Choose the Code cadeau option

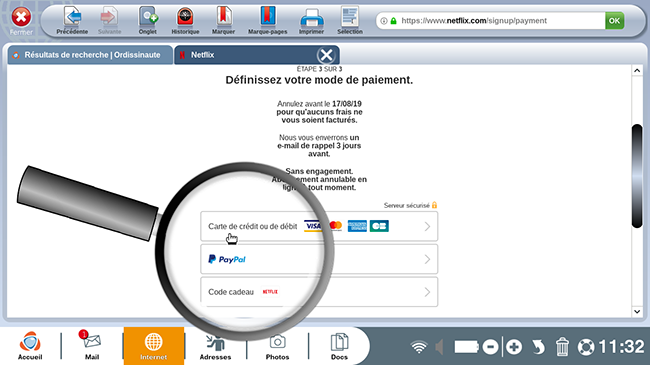coord(319,292)
